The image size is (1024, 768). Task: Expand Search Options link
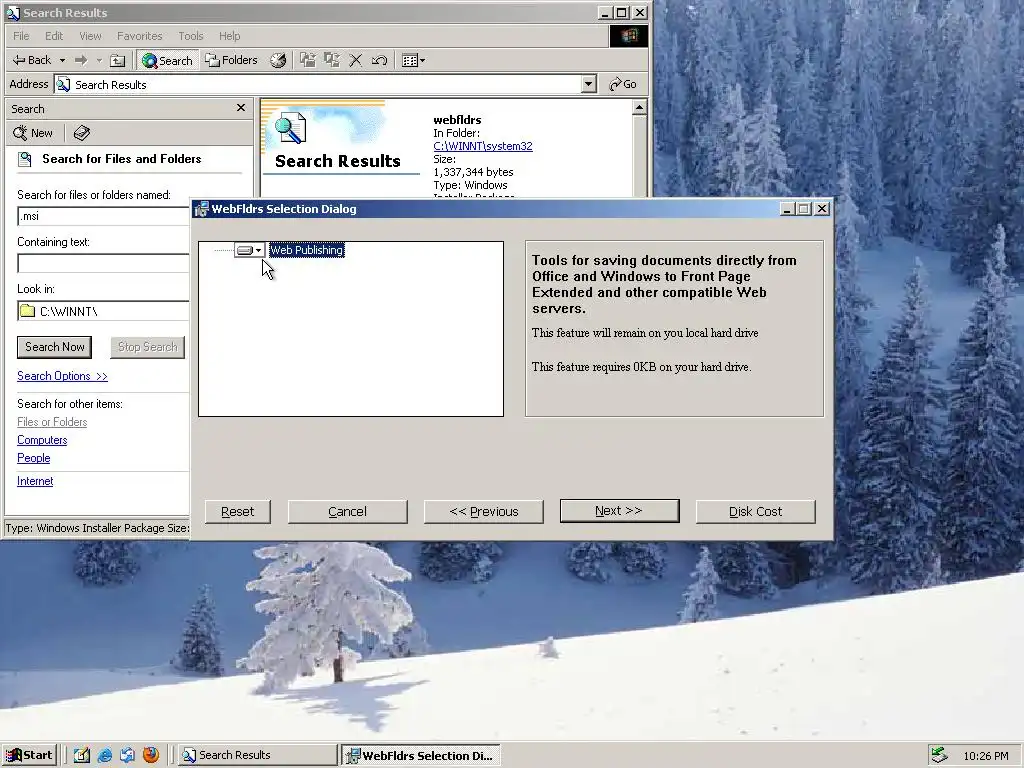point(62,376)
